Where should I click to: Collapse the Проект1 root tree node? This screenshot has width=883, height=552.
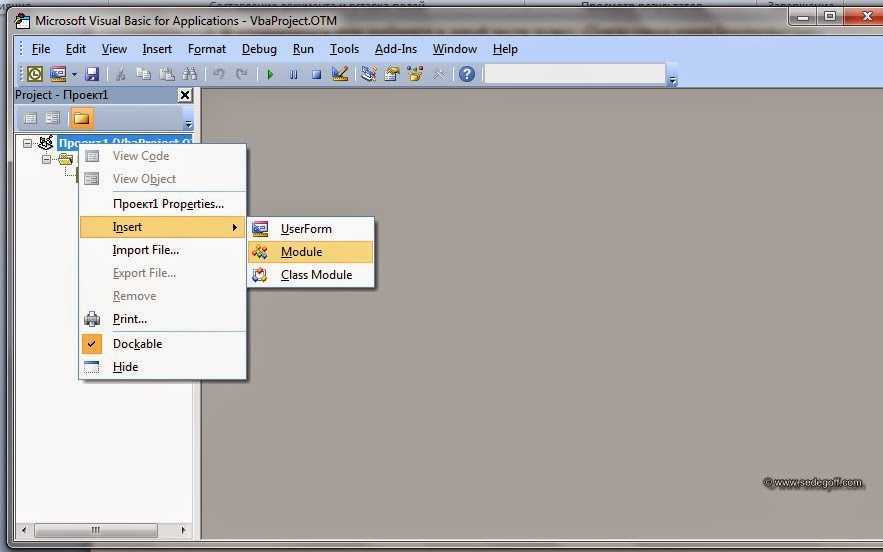[x=27, y=143]
